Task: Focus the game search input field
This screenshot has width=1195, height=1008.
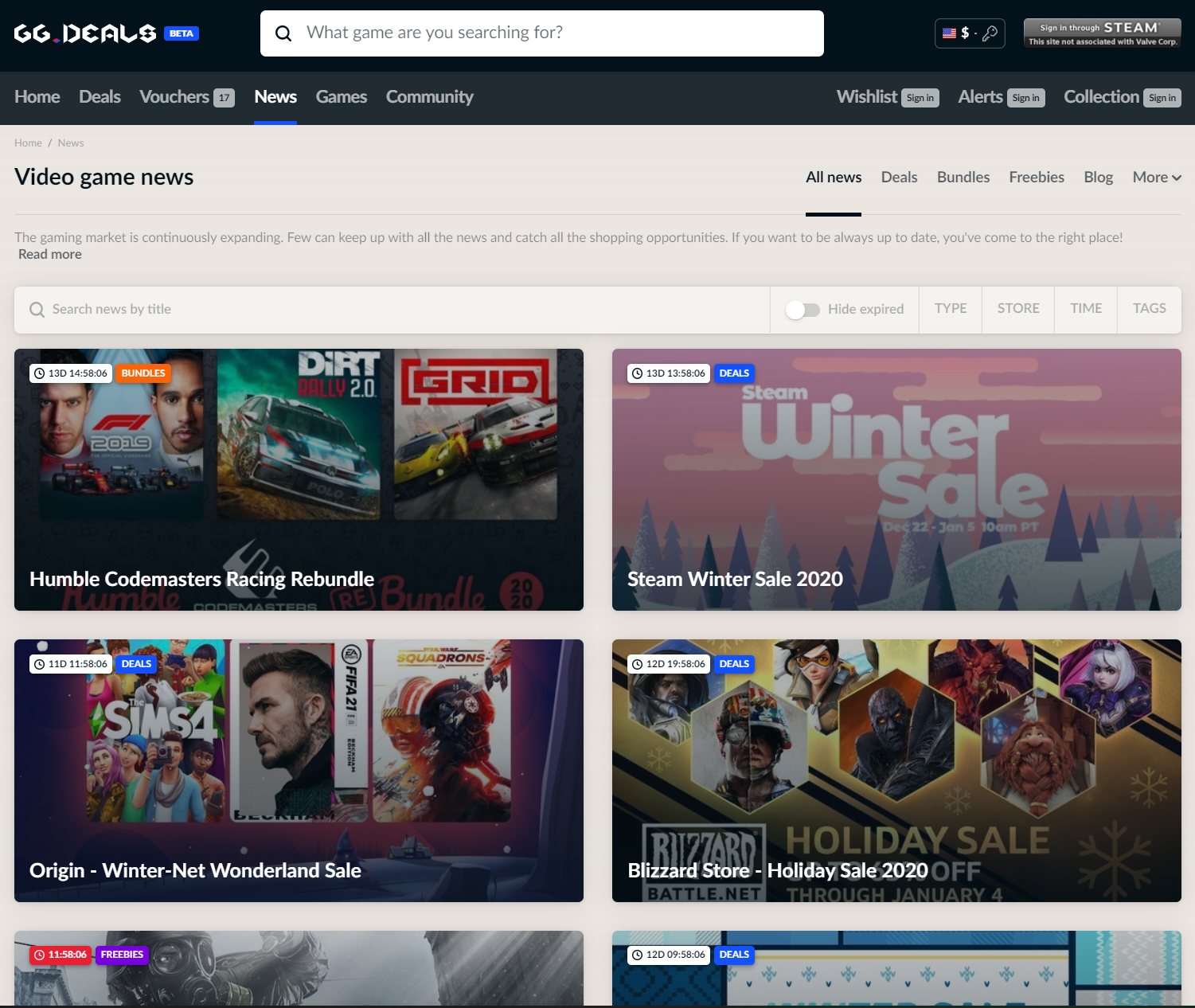Action: [542, 33]
